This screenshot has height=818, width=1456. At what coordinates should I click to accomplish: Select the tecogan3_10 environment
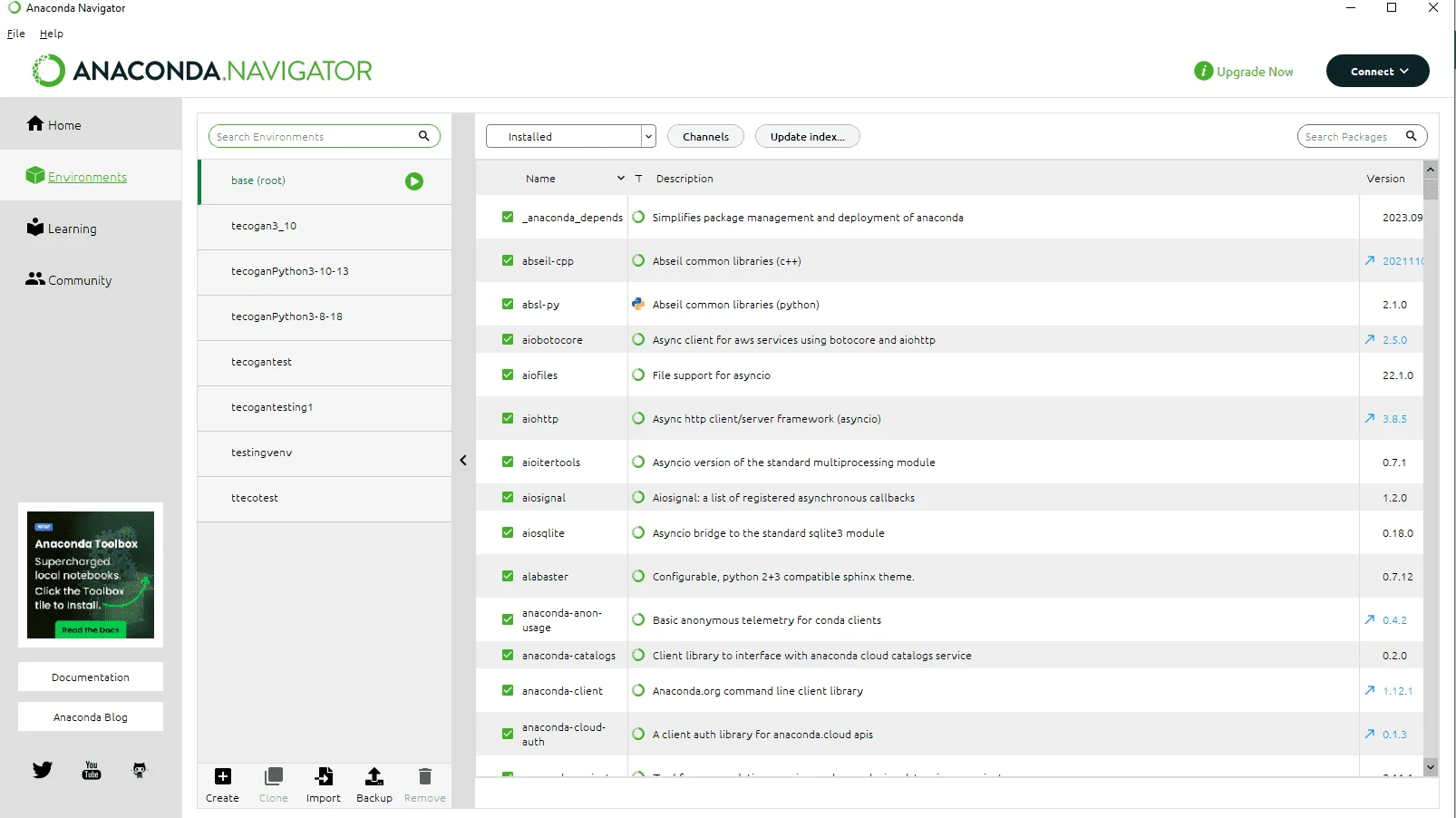point(325,227)
